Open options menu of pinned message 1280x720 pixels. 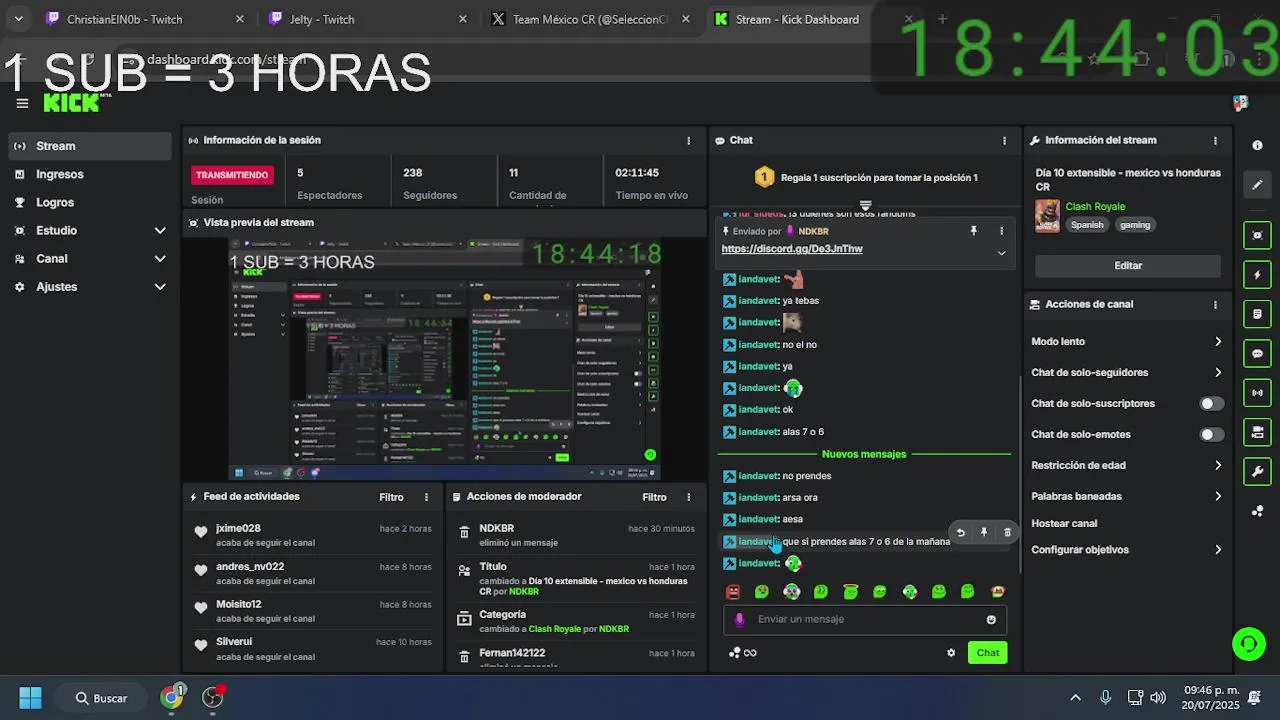(x=1001, y=231)
